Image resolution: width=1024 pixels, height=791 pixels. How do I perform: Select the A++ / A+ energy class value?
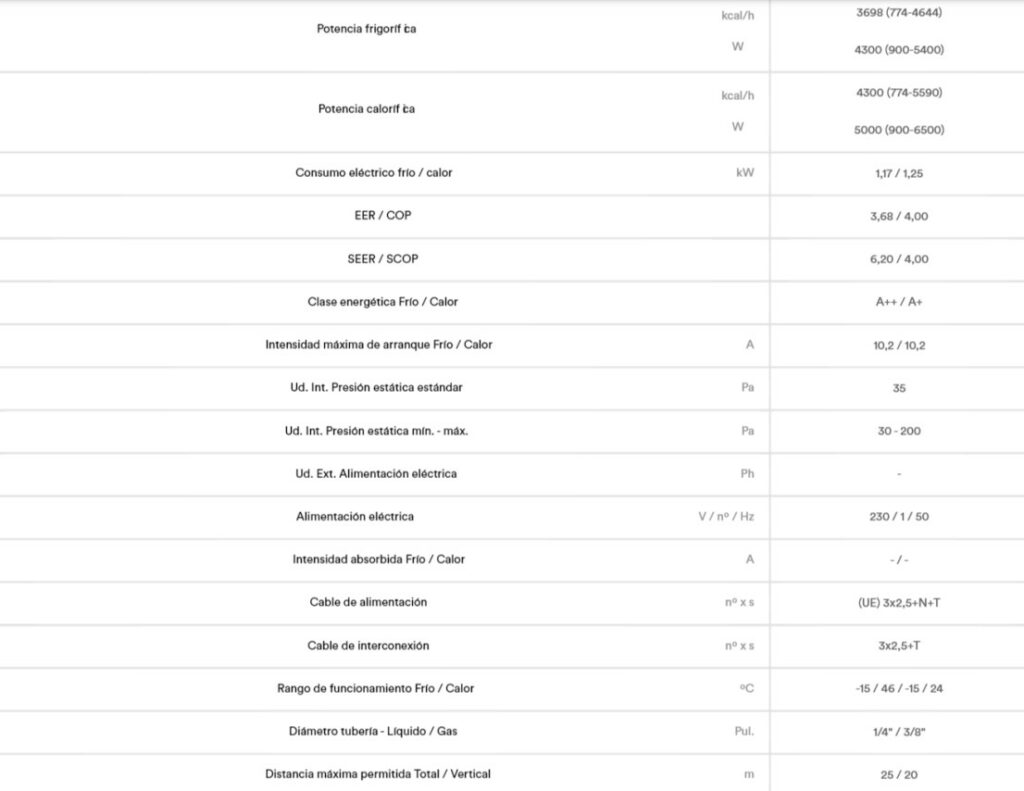coord(899,302)
